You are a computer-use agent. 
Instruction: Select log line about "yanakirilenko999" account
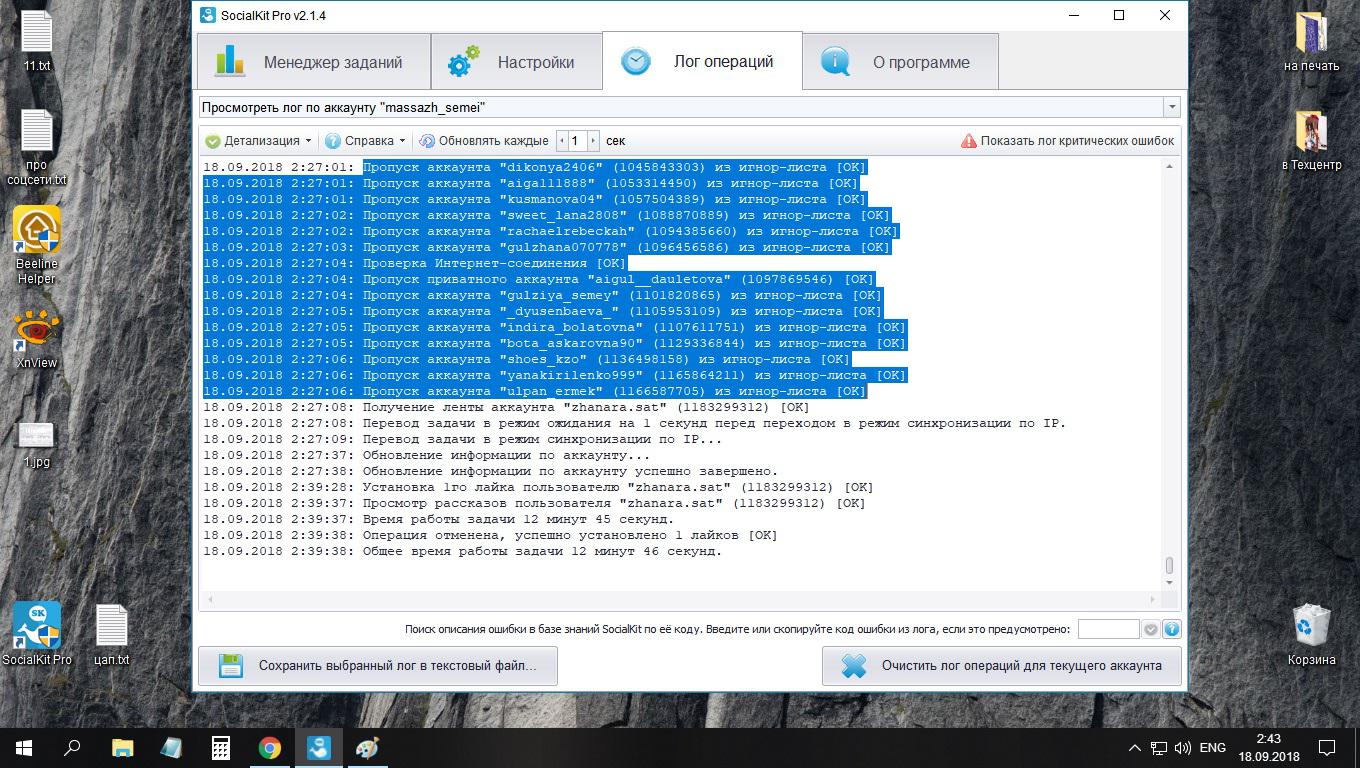555,375
